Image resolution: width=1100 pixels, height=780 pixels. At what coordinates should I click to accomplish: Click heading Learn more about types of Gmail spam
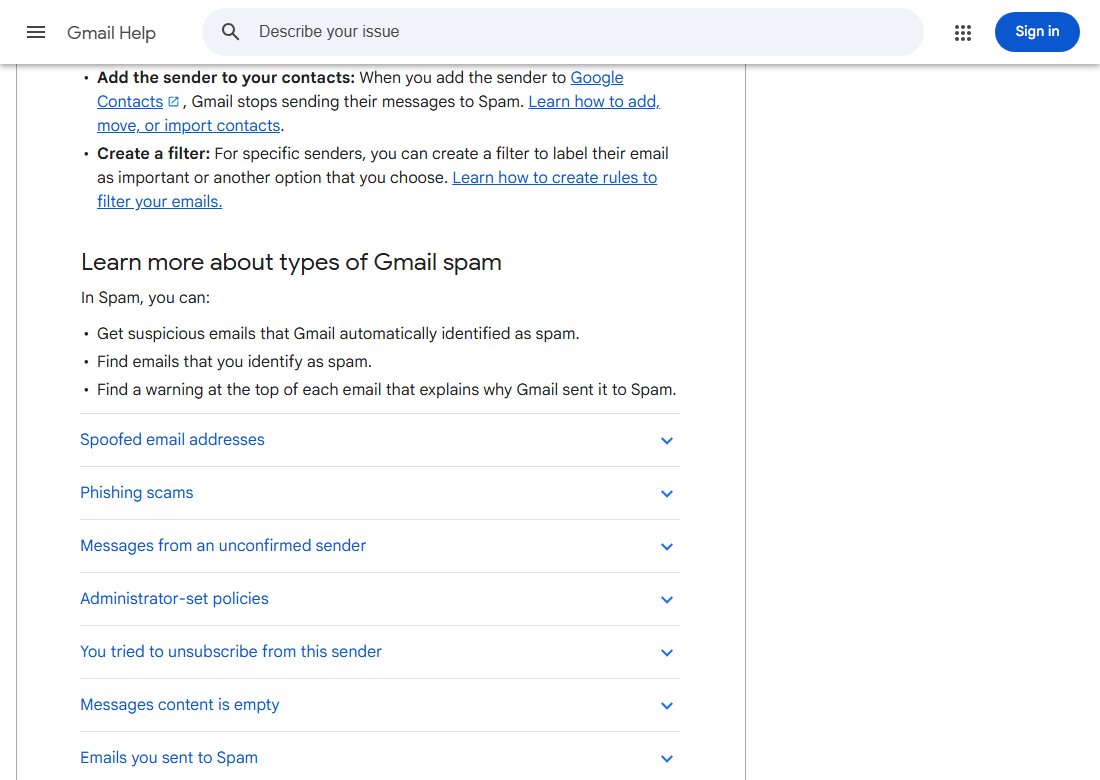coord(291,262)
